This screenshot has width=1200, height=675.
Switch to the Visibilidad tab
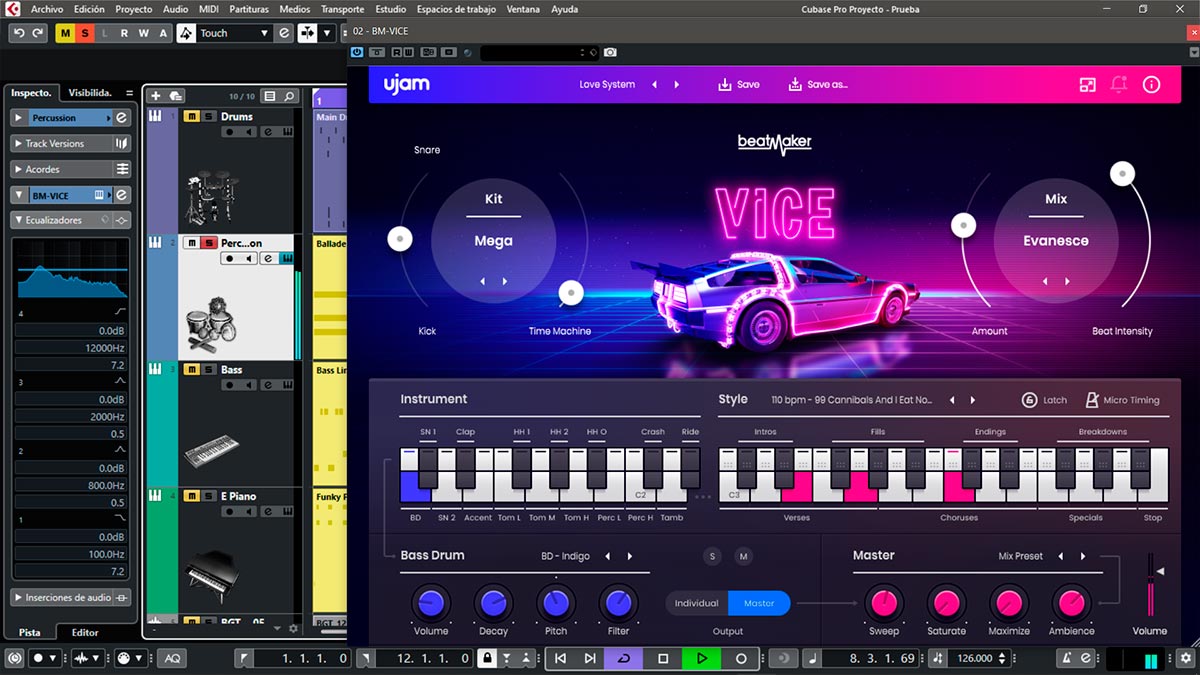[x=90, y=93]
